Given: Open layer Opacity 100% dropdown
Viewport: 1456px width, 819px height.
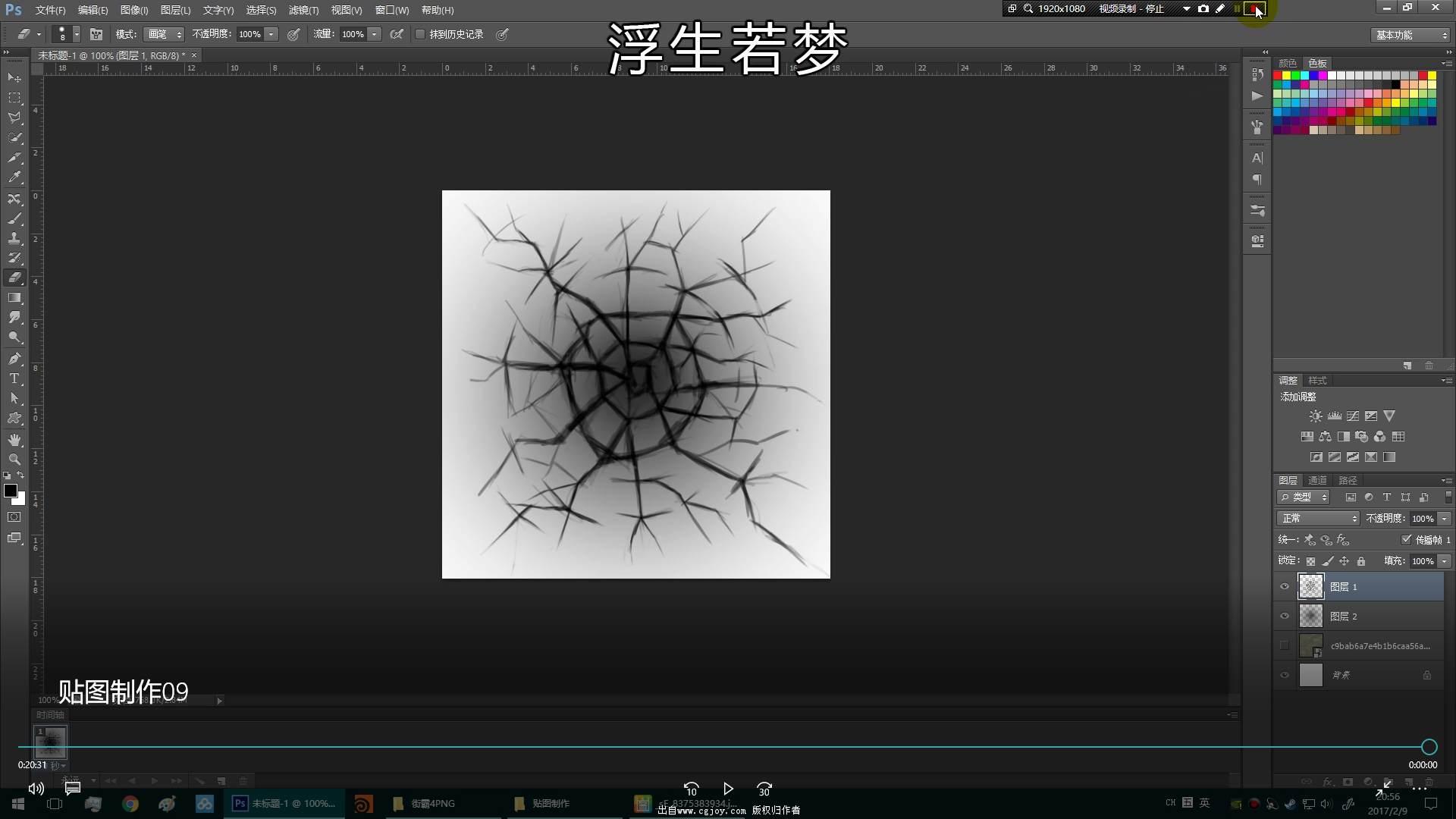Looking at the screenshot, I should 1445,519.
